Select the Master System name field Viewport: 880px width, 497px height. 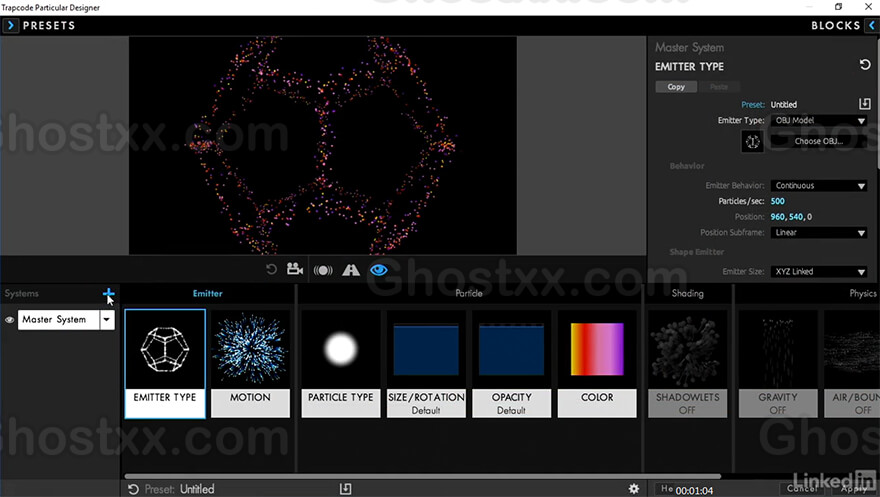(58, 320)
